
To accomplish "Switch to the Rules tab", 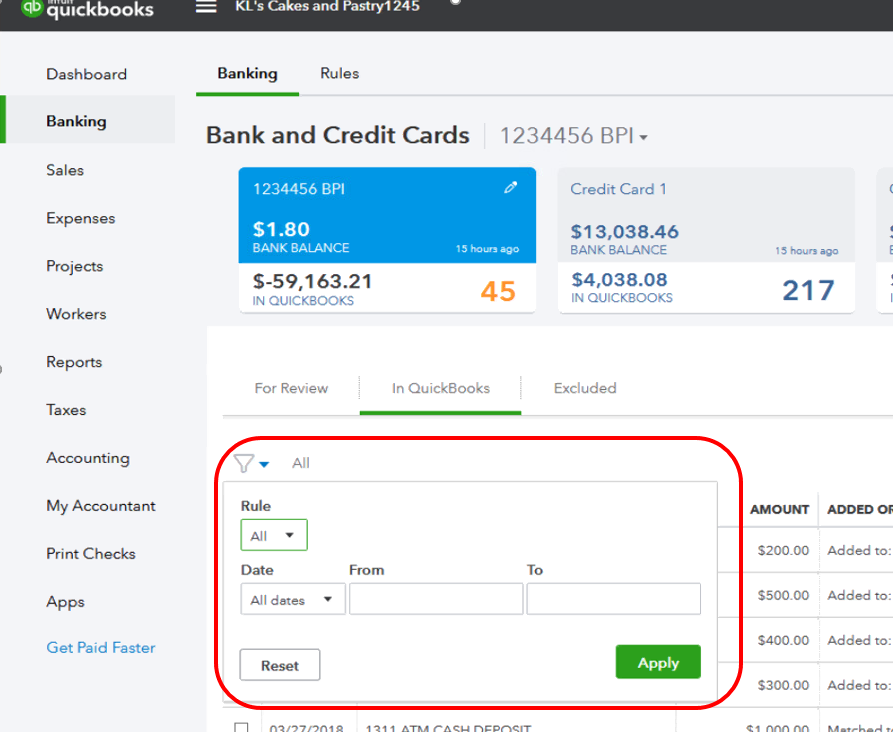I will [x=339, y=73].
